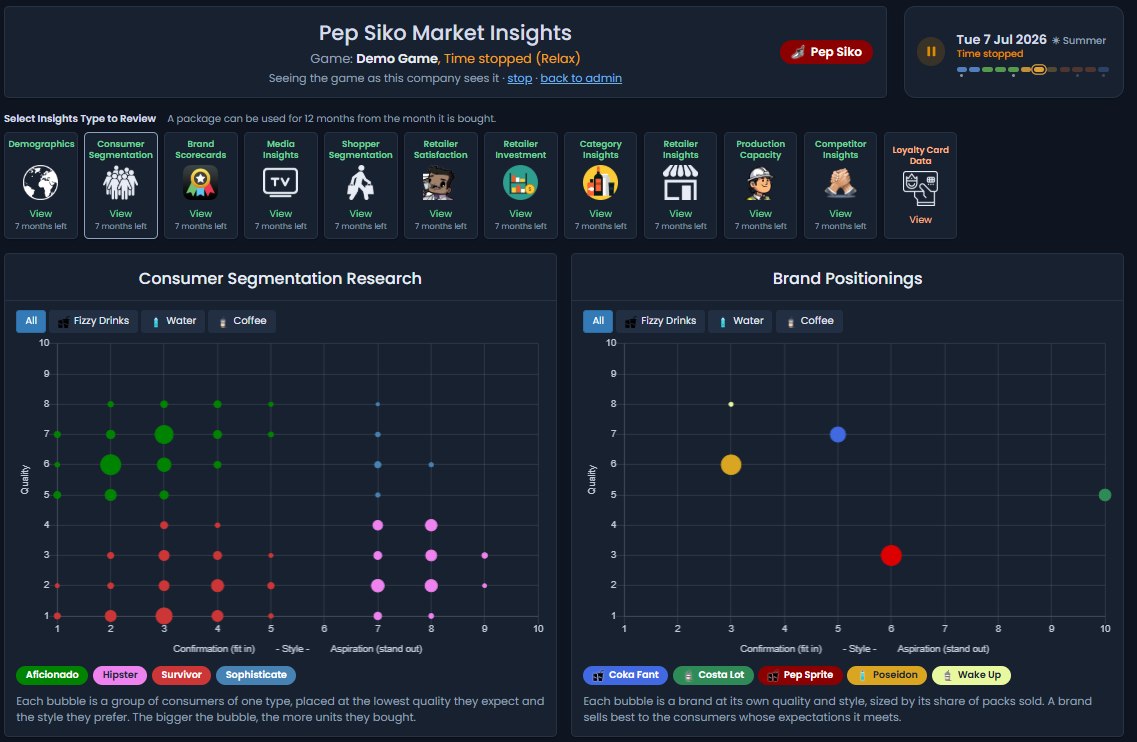This screenshot has width=1137, height=742.
Task: Open the Production Capacity worker icon
Action: coord(760,183)
